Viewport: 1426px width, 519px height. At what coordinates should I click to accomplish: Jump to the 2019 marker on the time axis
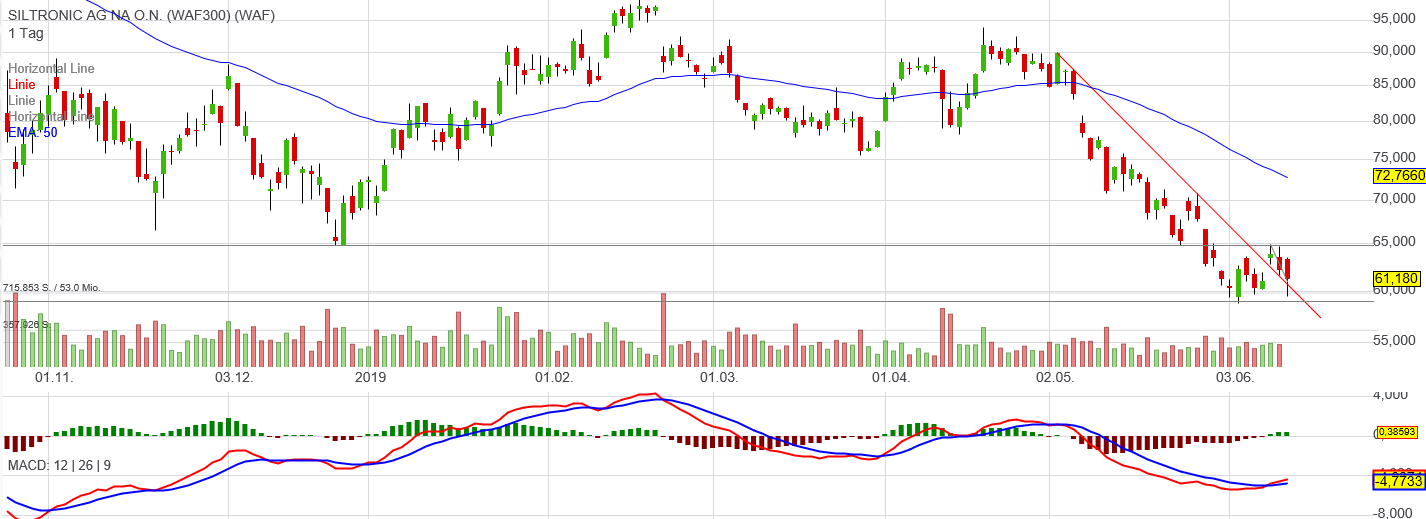pos(370,378)
